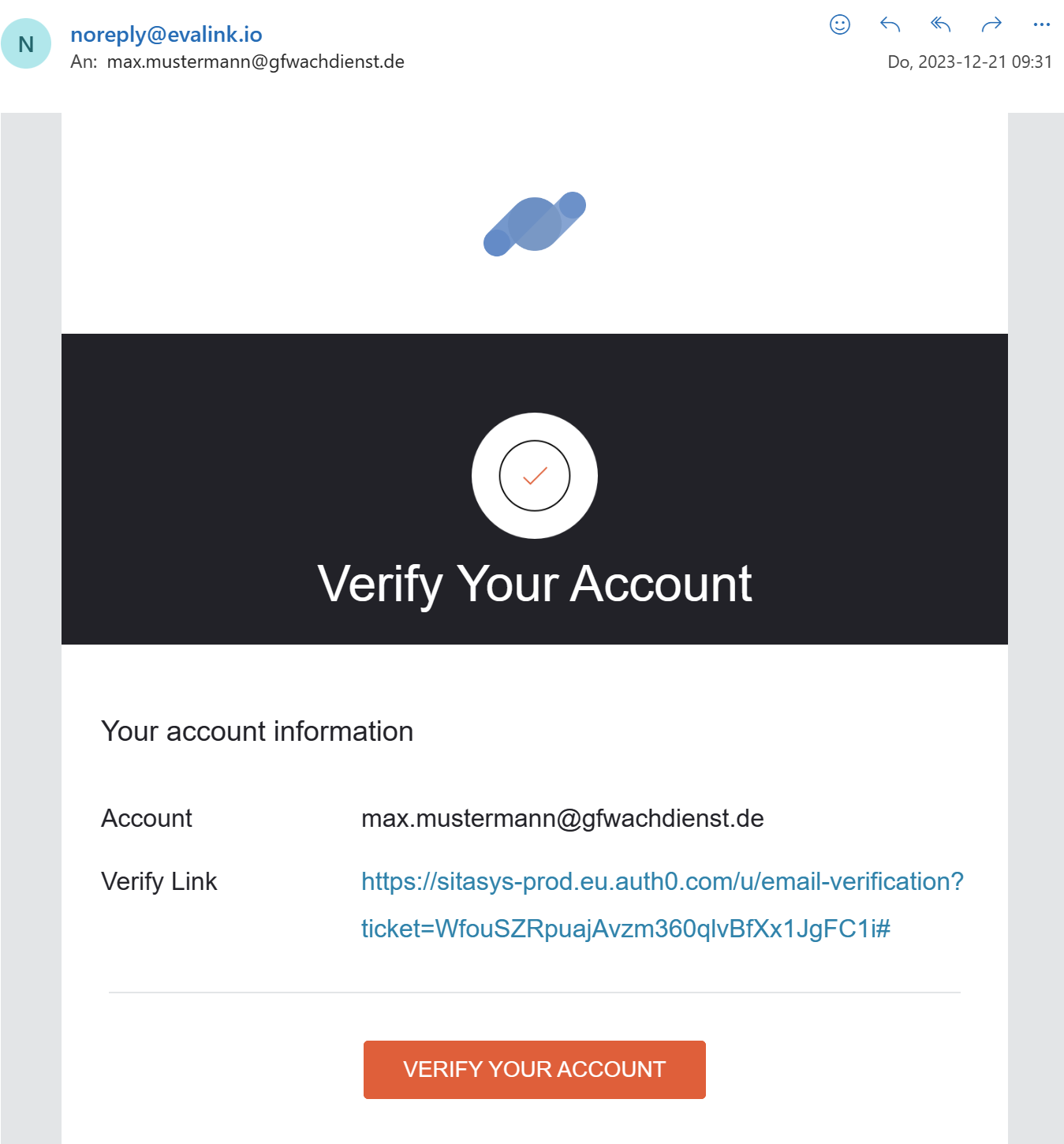Forward this email with the arrow icon
The height and width of the screenshot is (1144, 1064).
tap(991, 24)
